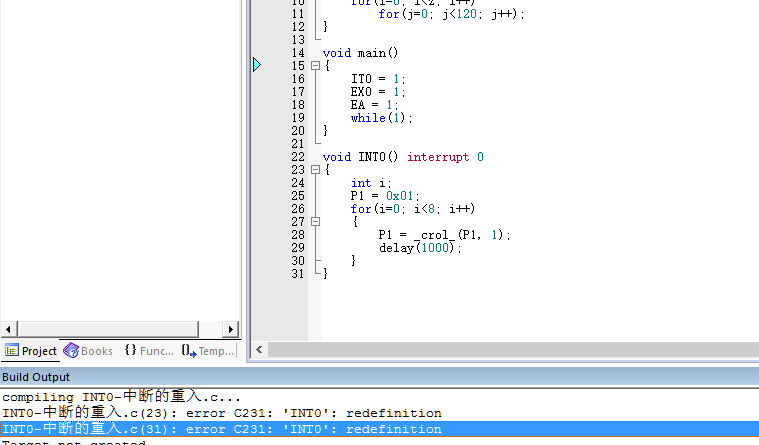Screen dimensions: 759x445
Task: Click the 'EA = 1;' statement
Action: 375,105
